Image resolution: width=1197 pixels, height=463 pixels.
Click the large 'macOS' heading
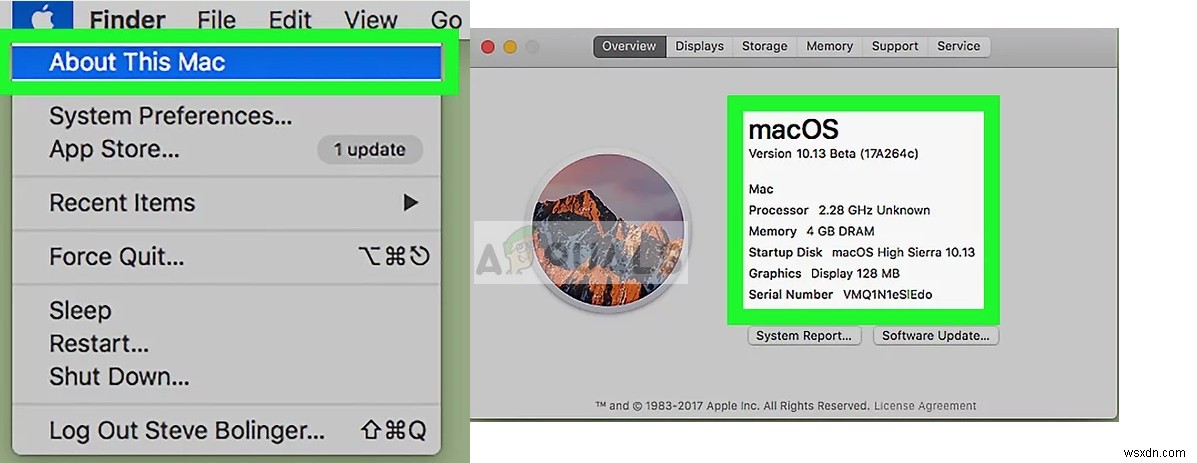click(x=794, y=129)
